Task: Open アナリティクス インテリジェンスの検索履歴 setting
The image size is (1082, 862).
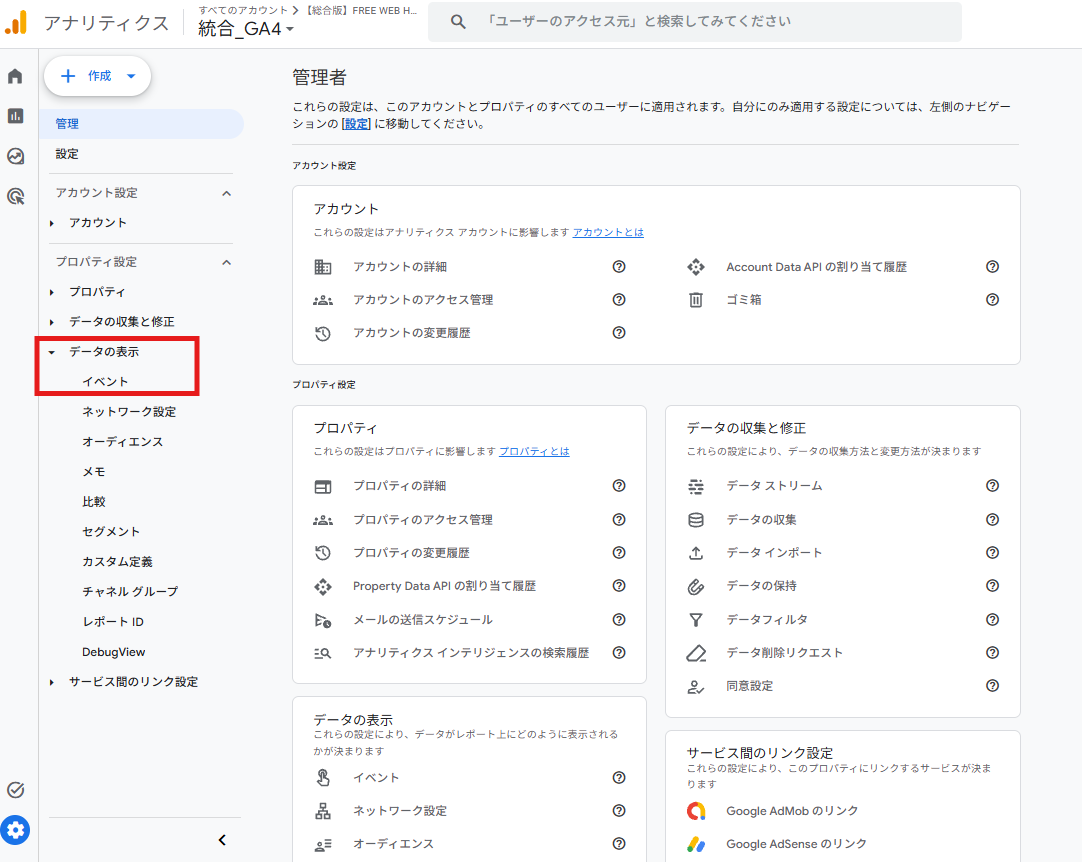Action: [471, 653]
